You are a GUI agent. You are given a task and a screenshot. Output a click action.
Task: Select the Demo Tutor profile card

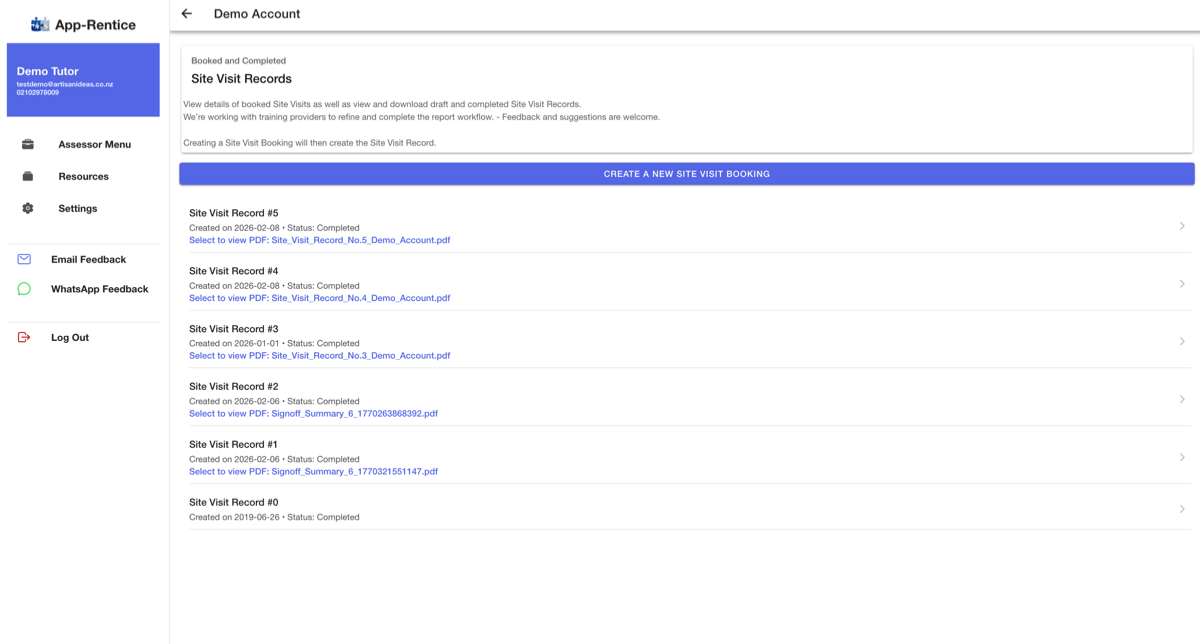pos(83,79)
